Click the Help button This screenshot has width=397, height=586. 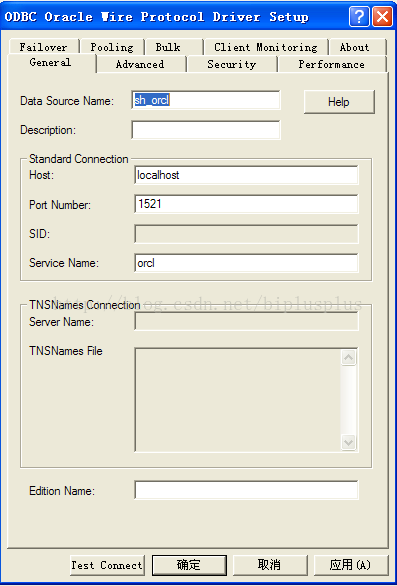(339, 102)
